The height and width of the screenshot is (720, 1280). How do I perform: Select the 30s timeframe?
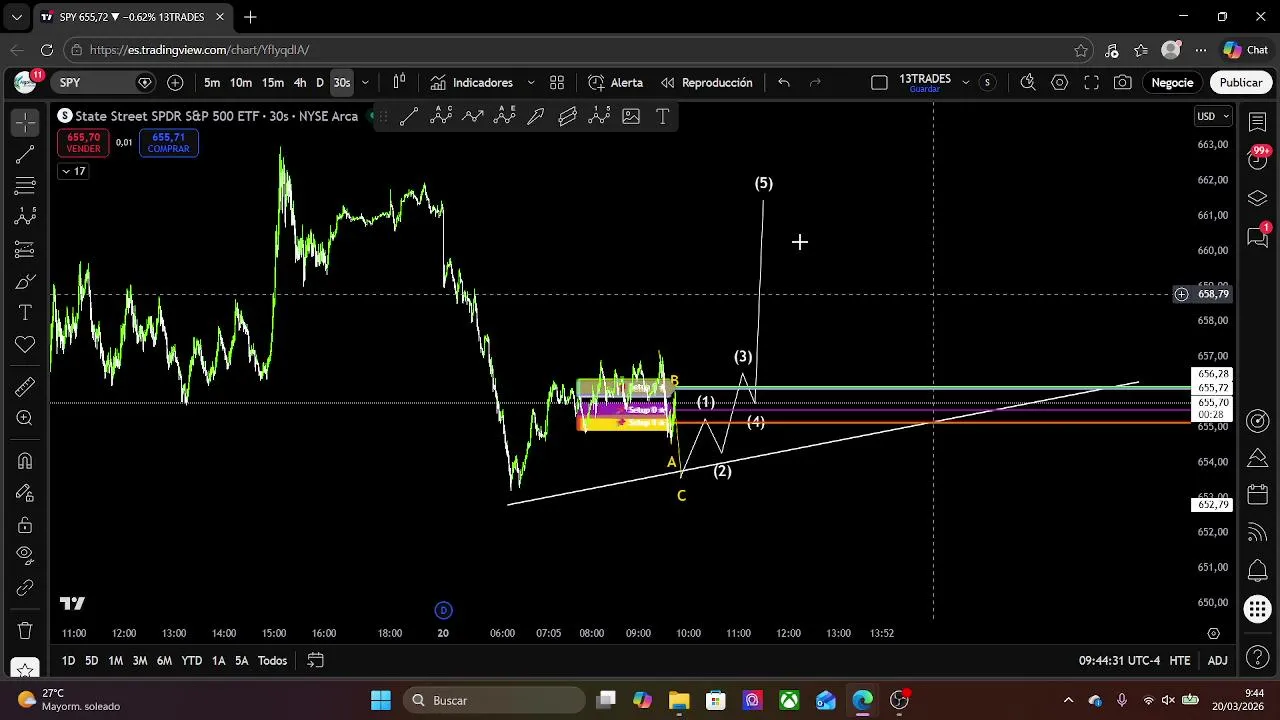point(342,83)
